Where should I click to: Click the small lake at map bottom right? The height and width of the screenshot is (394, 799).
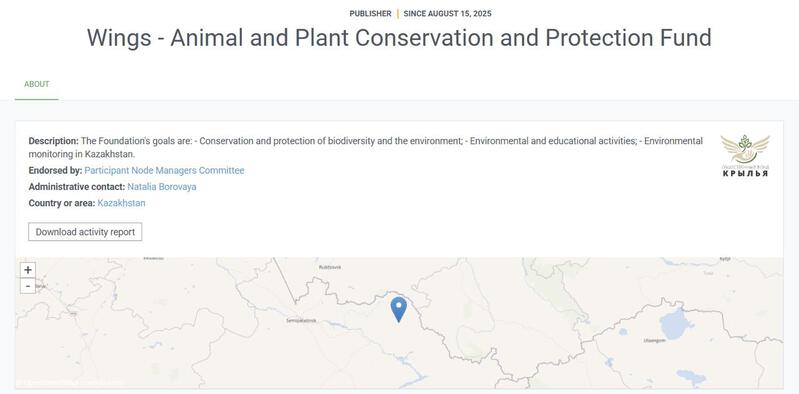(x=691, y=377)
